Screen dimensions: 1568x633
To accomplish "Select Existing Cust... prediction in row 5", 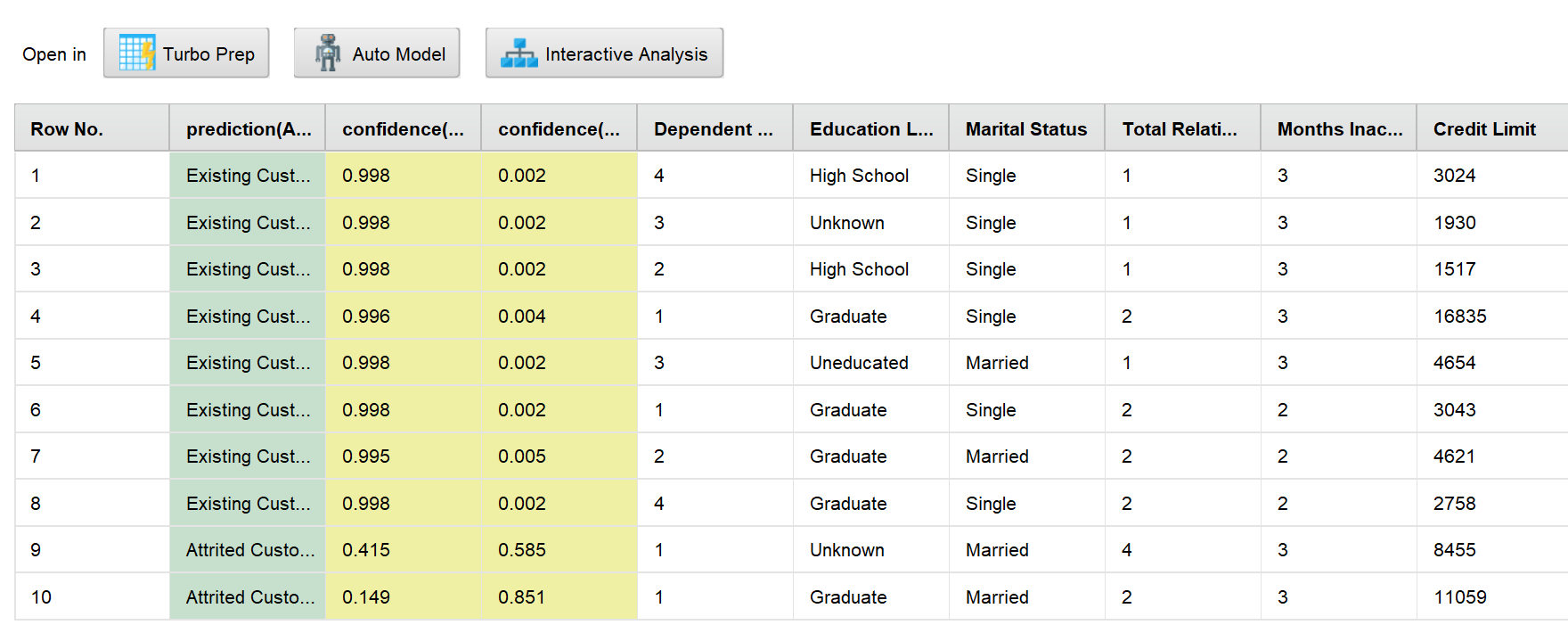I will [248, 363].
